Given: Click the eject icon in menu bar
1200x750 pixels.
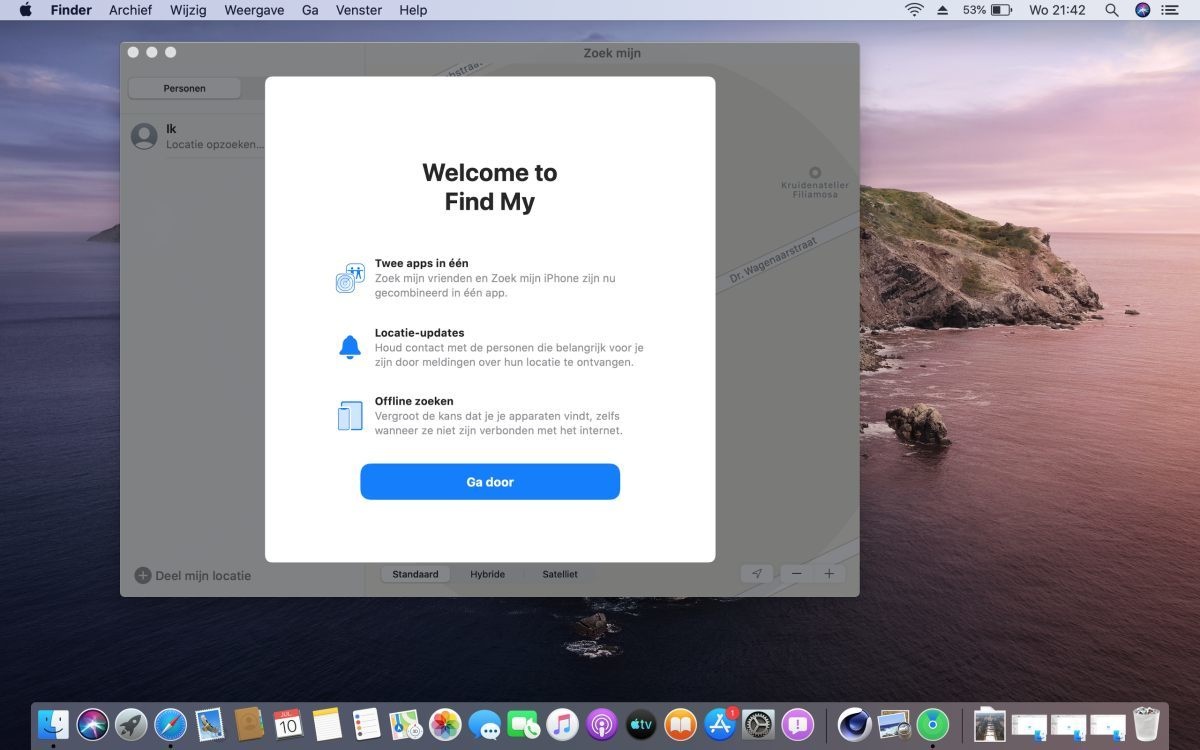Looking at the screenshot, I should tap(942, 10).
